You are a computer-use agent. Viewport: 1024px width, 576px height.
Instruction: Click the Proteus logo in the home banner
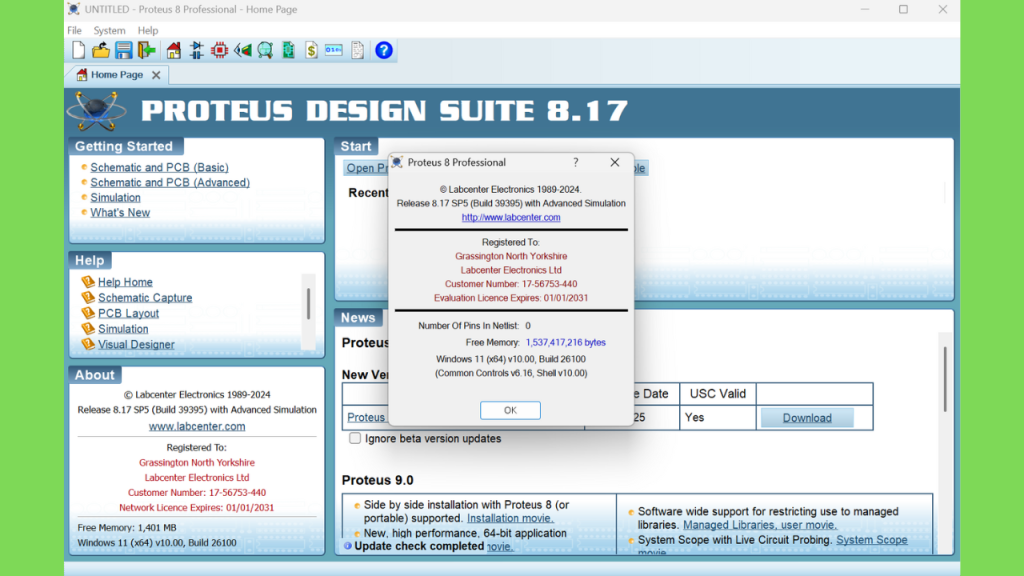(x=97, y=110)
